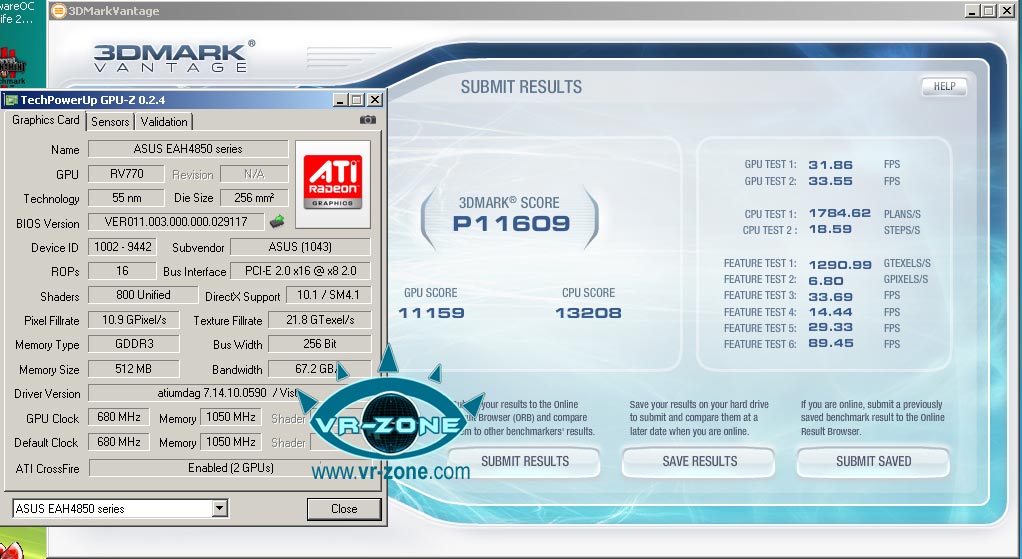The image size is (1022, 559).
Task: Switch to the Graphics Card tab
Action: point(46,120)
